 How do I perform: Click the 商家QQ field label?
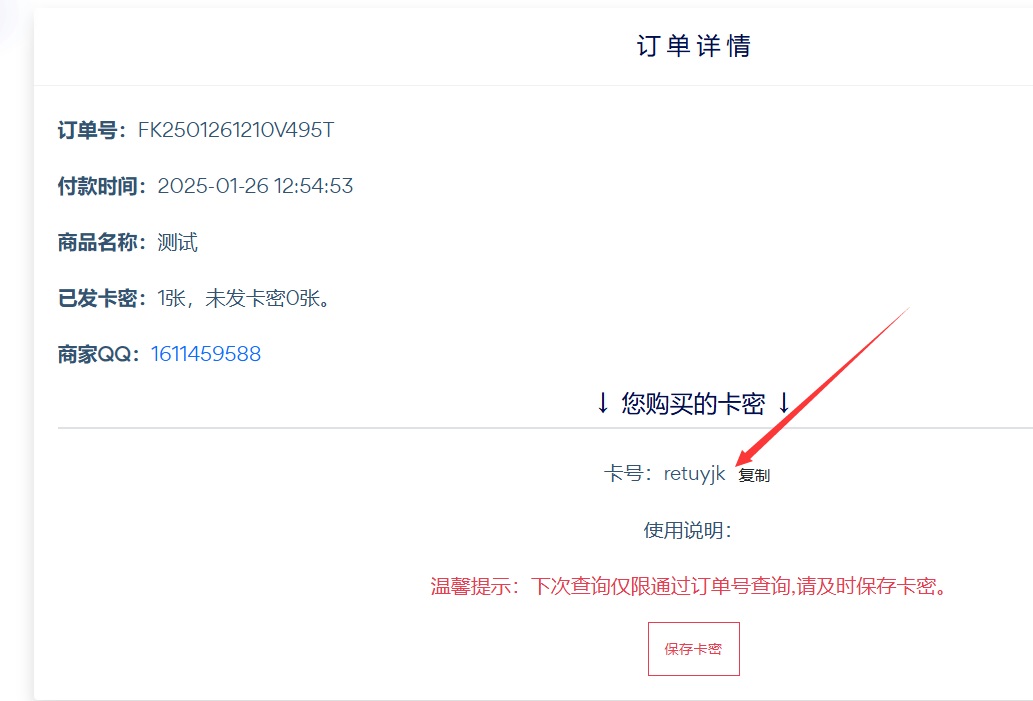[x=98, y=354]
